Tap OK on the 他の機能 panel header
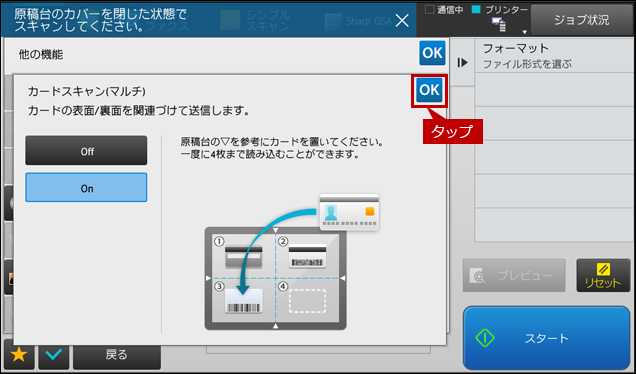Screen dimensions: 636x374 click(x=432, y=53)
